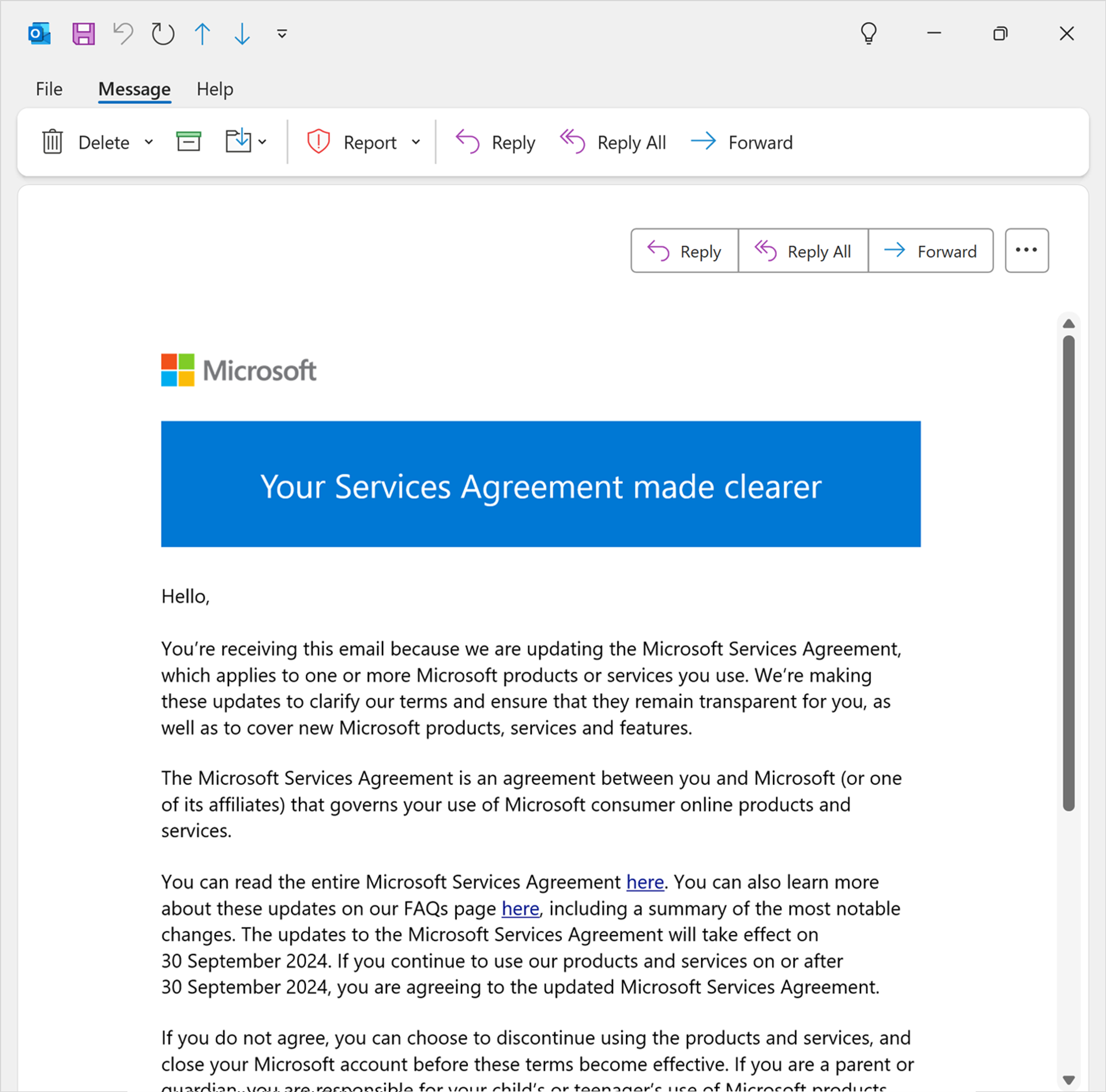Open the FAQs page 'here' link
The width and height of the screenshot is (1106, 1092).
(x=520, y=908)
